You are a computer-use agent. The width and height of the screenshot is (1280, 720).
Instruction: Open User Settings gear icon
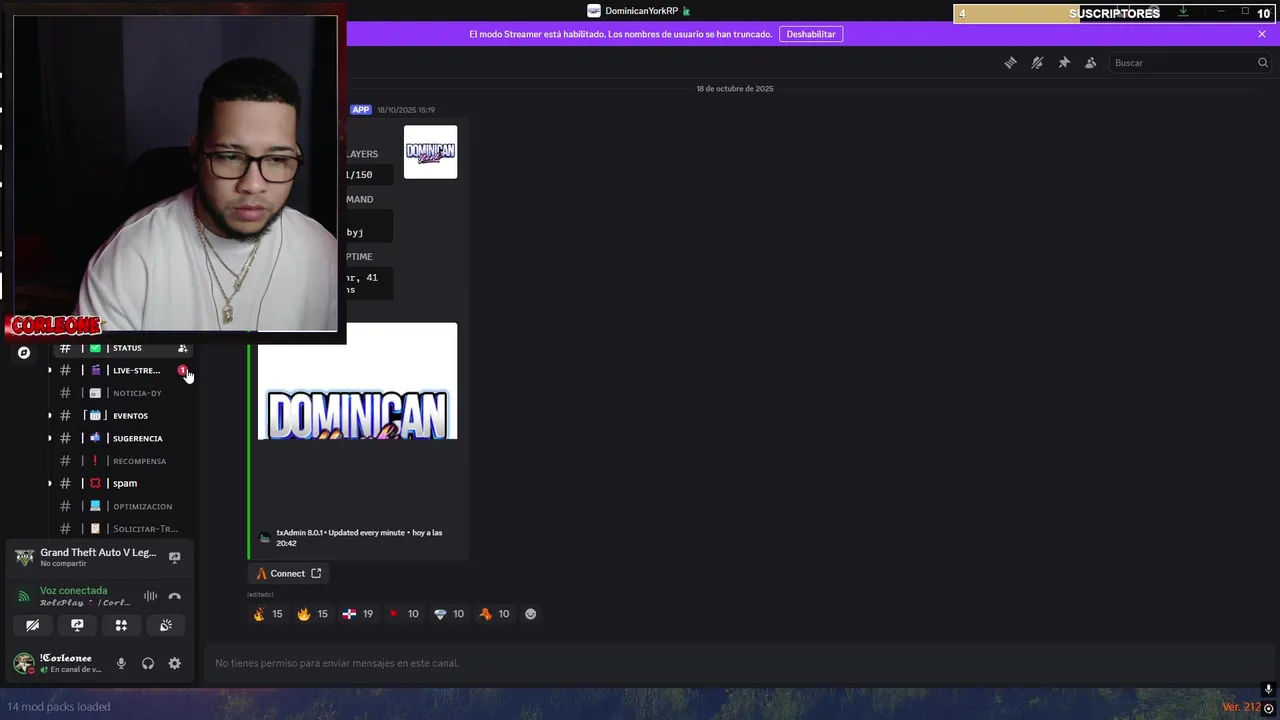tap(174, 663)
